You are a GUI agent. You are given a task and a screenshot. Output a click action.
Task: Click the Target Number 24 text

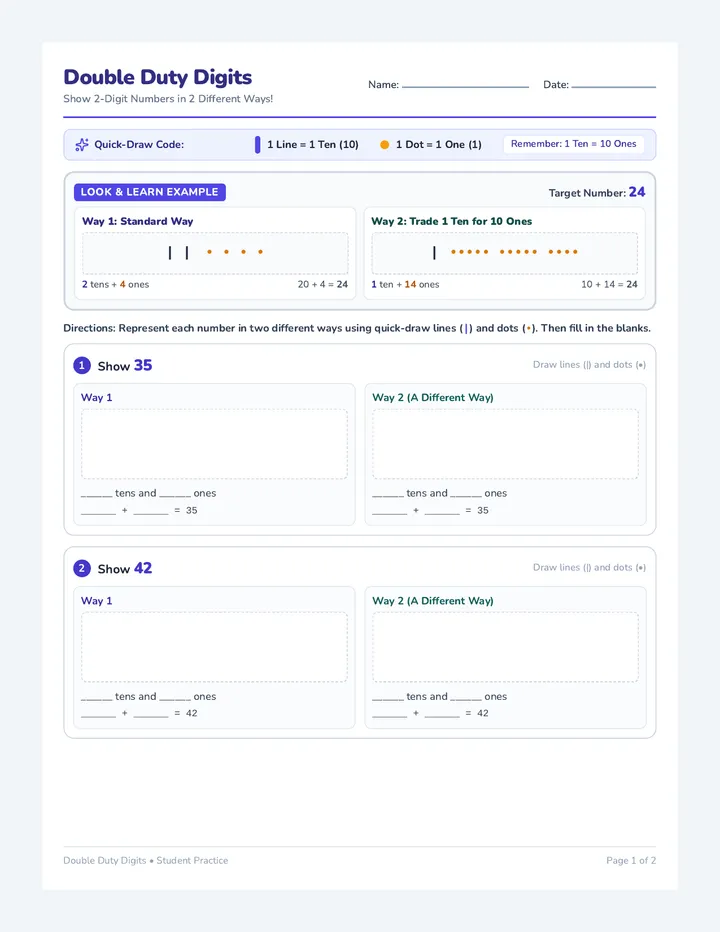point(597,192)
